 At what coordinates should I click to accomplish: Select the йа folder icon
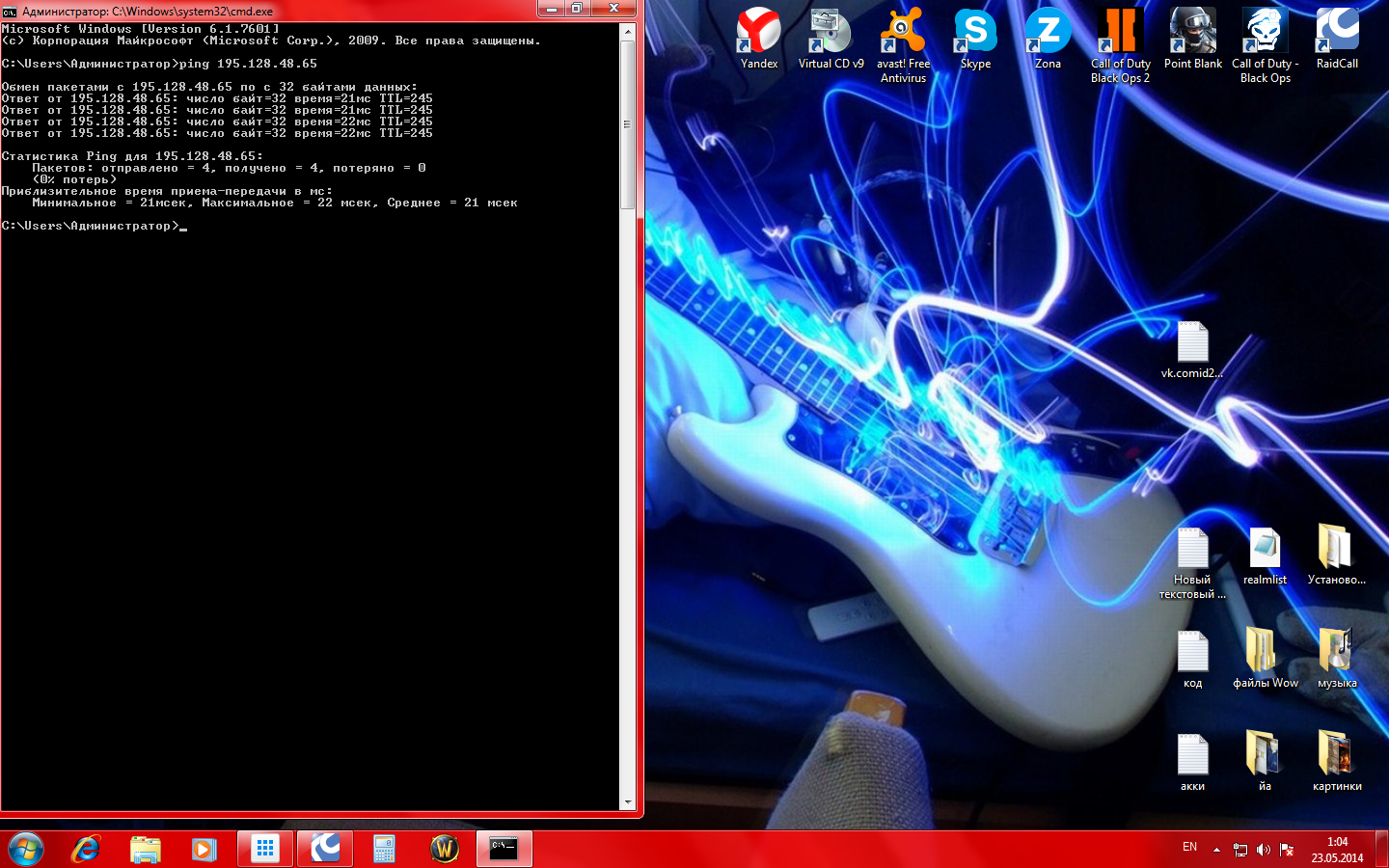(1265, 763)
